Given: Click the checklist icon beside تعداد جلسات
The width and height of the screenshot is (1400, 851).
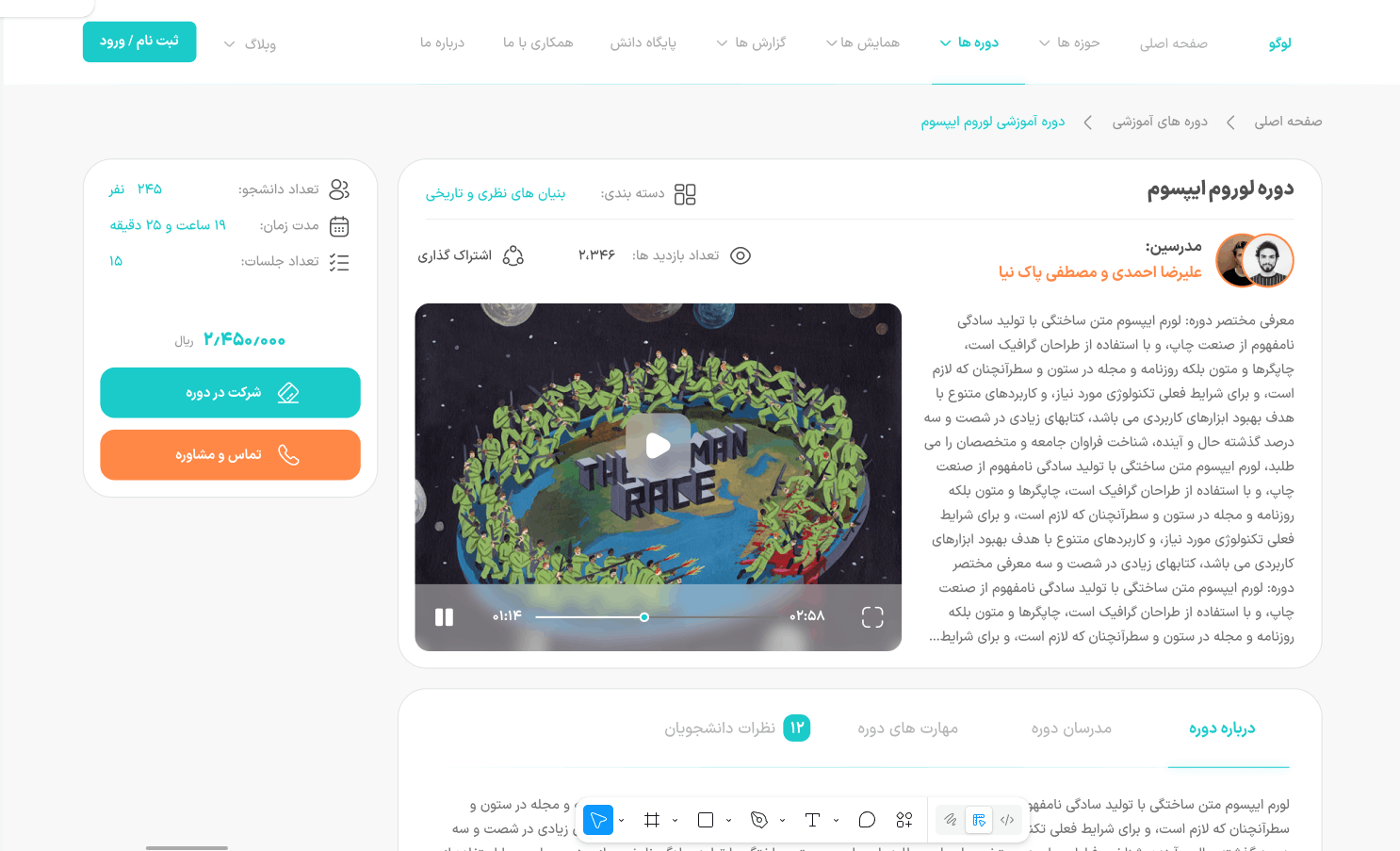Looking at the screenshot, I should click(x=339, y=262).
